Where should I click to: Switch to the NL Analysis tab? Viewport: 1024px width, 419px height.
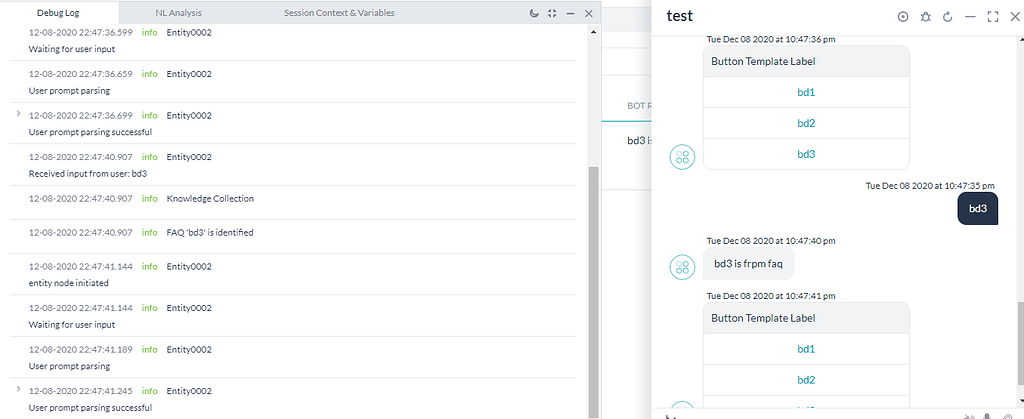point(180,13)
